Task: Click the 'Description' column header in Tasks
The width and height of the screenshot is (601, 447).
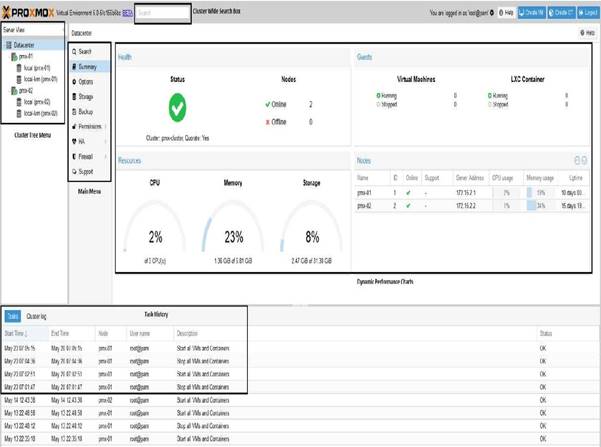Action: pos(187,334)
